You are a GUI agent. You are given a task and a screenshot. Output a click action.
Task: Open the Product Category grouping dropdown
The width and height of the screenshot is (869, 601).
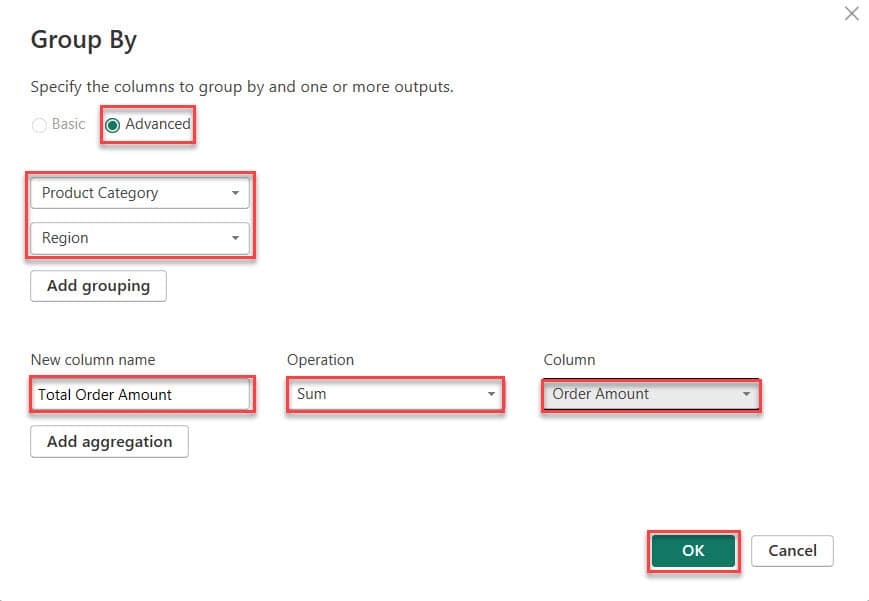pyautogui.click(x=140, y=193)
